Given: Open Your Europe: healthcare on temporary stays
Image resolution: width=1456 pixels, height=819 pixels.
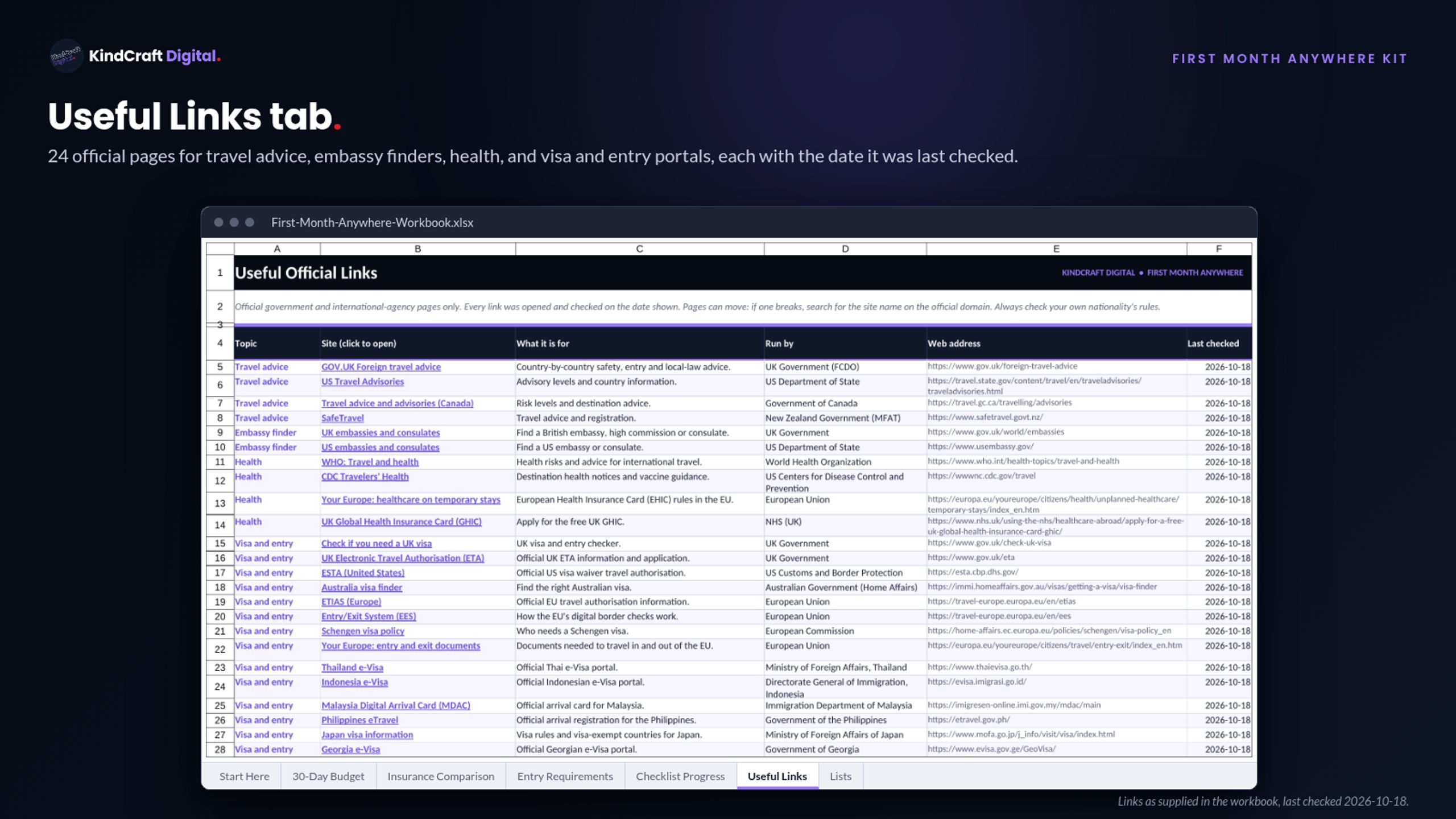Looking at the screenshot, I should coord(411,499).
